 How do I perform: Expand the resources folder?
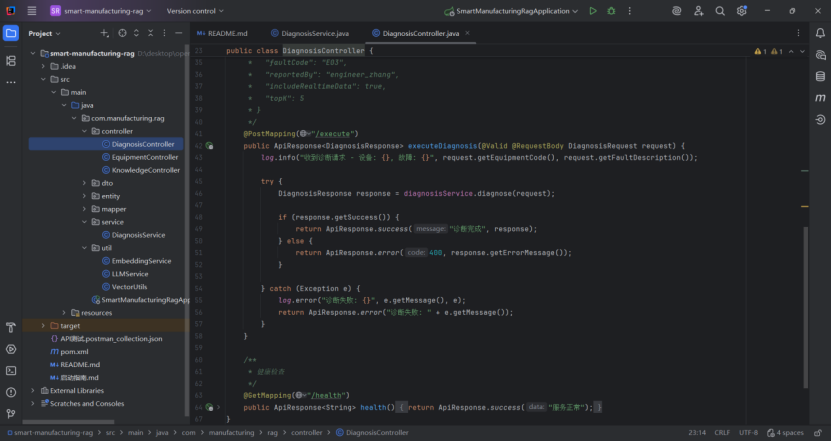tap(64, 313)
